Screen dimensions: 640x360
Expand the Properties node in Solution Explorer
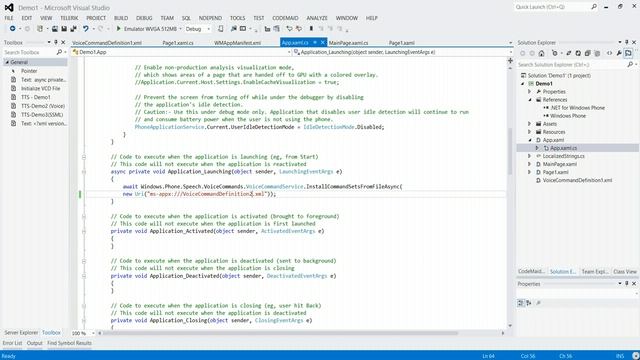[x=530, y=92]
